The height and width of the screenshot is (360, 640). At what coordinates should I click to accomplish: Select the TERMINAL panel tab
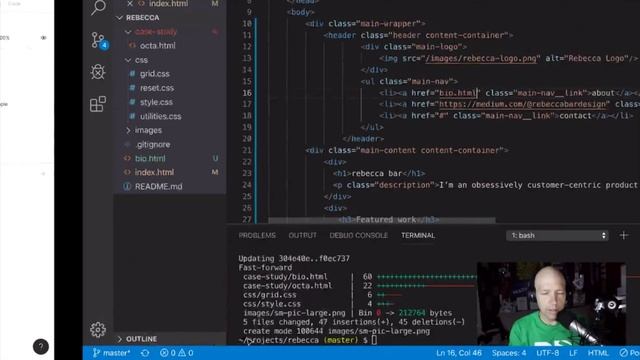(418, 236)
